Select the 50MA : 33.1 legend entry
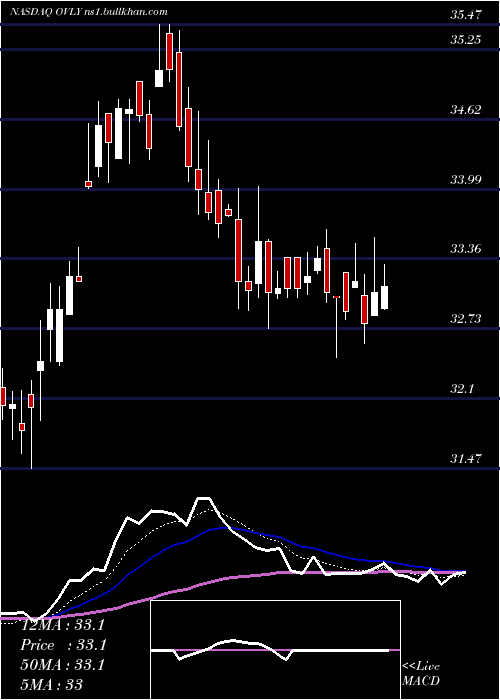500x700 pixels. [x=62, y=665]
